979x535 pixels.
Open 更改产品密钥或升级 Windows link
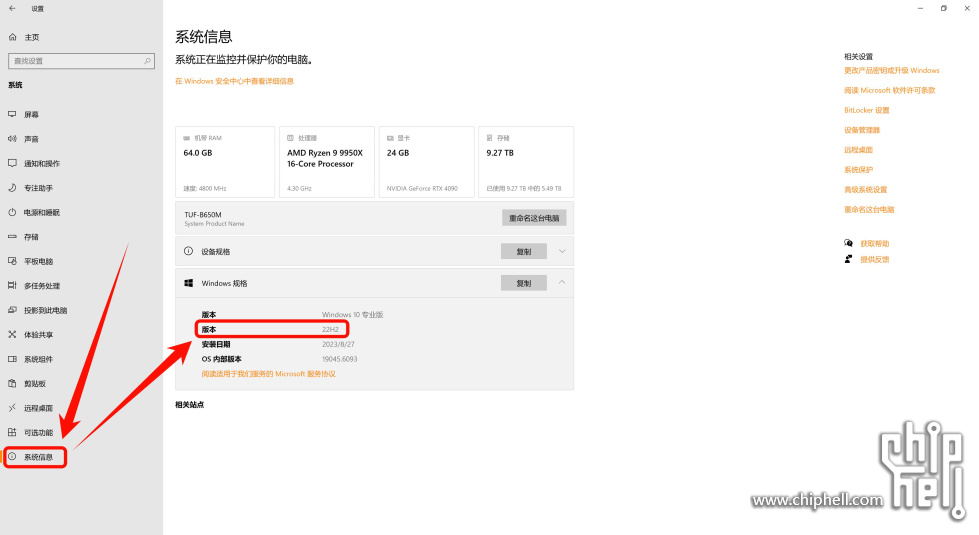[892, 71]
